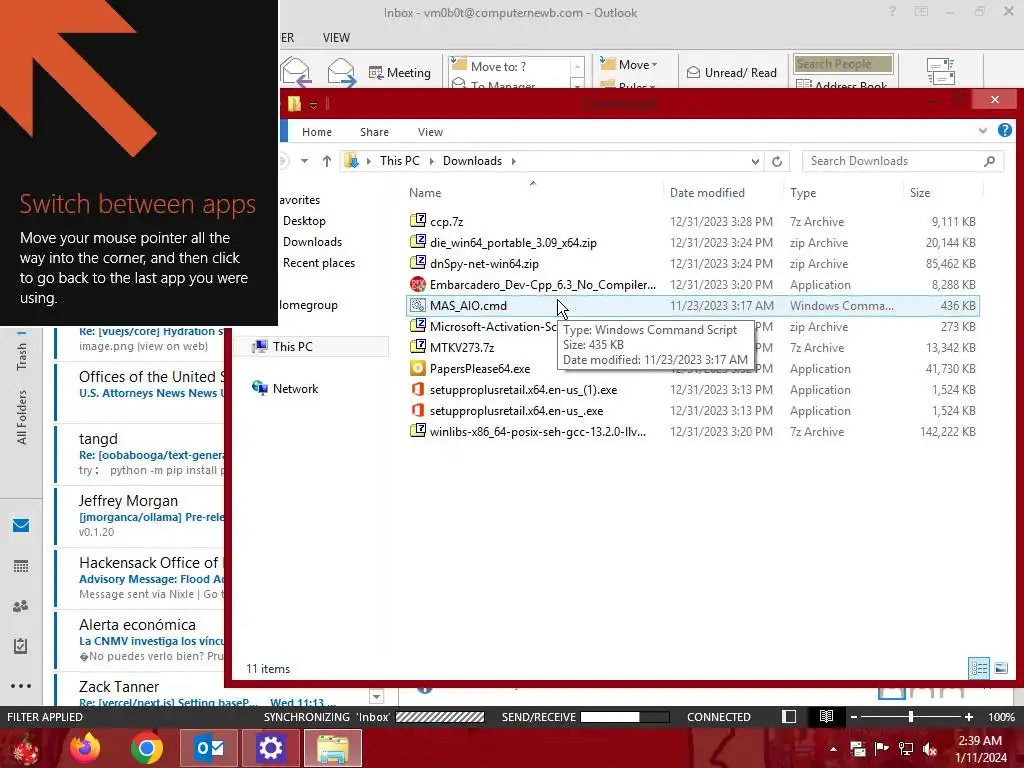Select the dnSpy-net-win64.zip archive icon
This screenshot has width=1024, height=768.
[x=418, y=263]
